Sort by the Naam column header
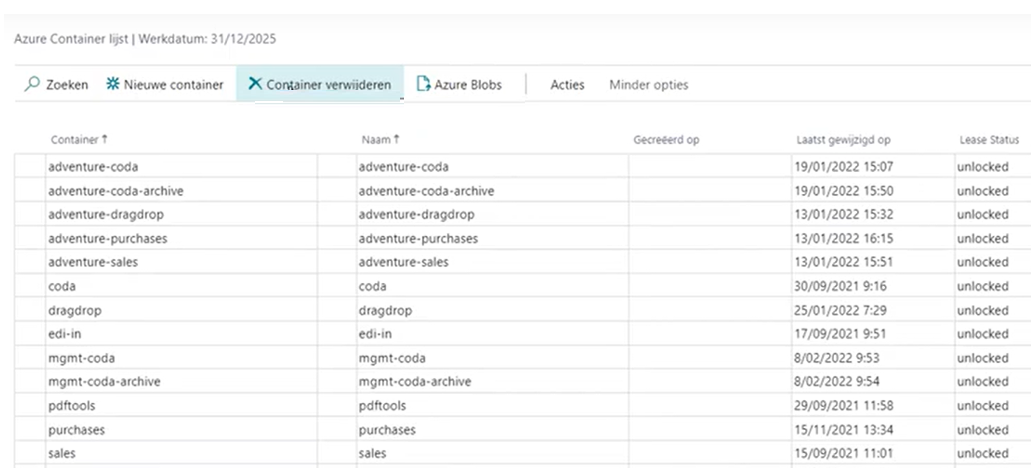Image resolution: width=1031 pixels, height=471 pixels. [380, 140]
